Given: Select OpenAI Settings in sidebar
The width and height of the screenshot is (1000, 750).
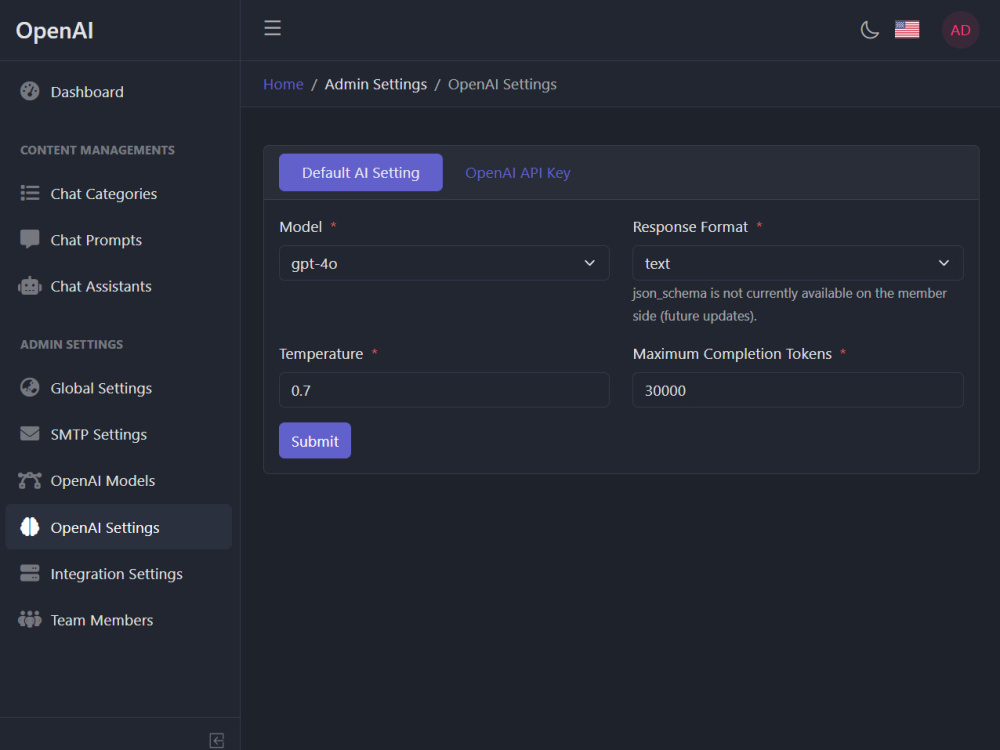Looking at the screenshot, I should pyautogui.click(x=119, y=527).
